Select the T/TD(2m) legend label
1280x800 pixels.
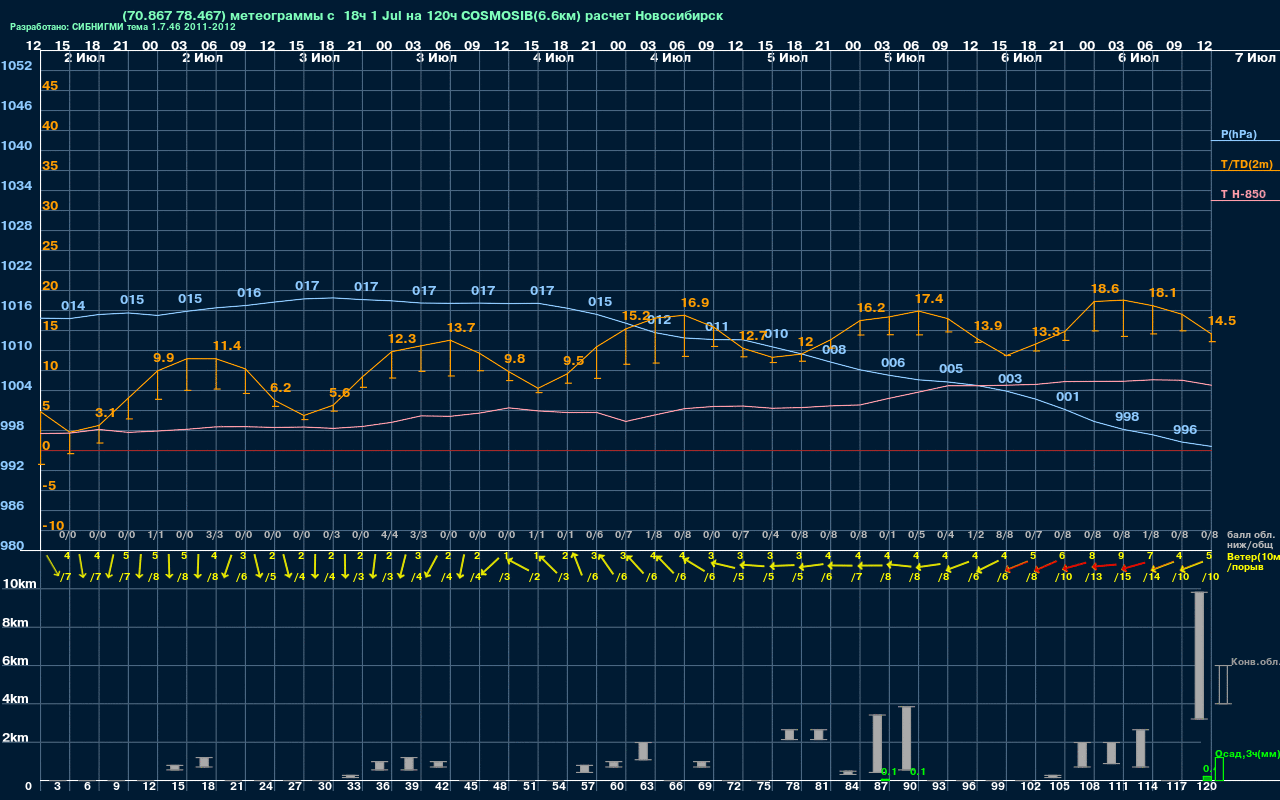1247,164
